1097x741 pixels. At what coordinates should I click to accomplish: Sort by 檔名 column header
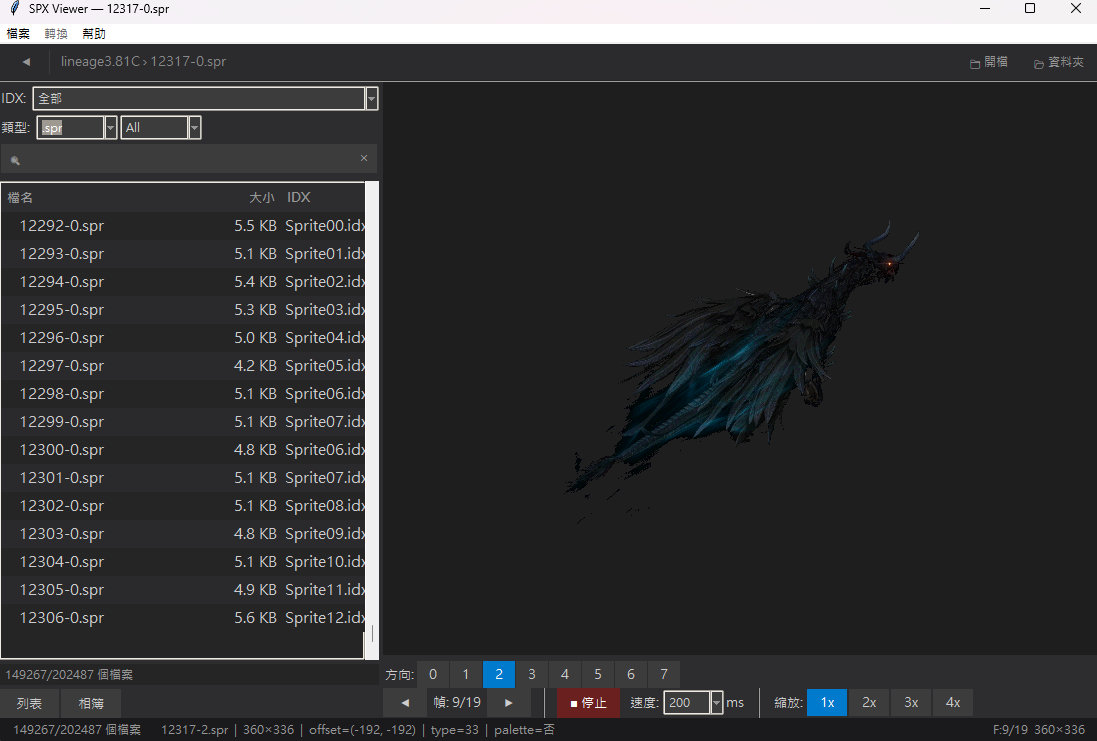coord(20,198)
